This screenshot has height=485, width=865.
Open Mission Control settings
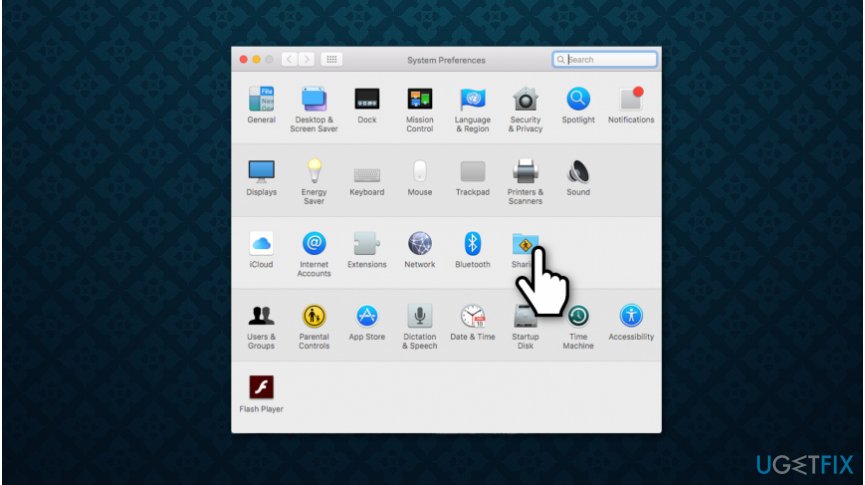[420, 99]
